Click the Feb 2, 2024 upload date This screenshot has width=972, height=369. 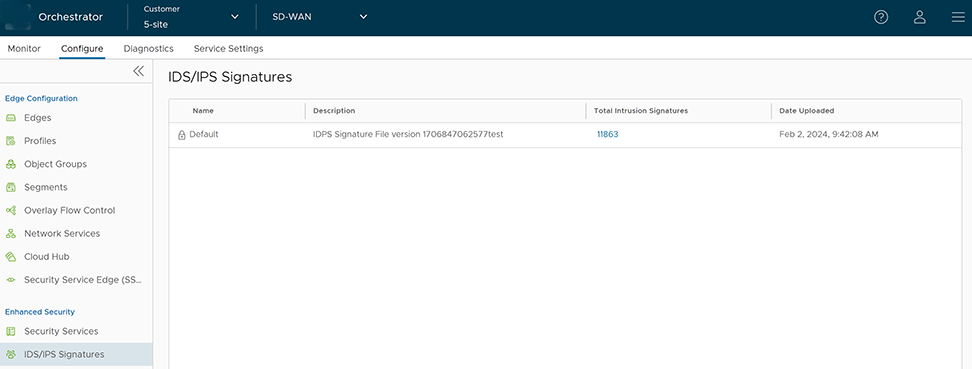click(829, 134)
